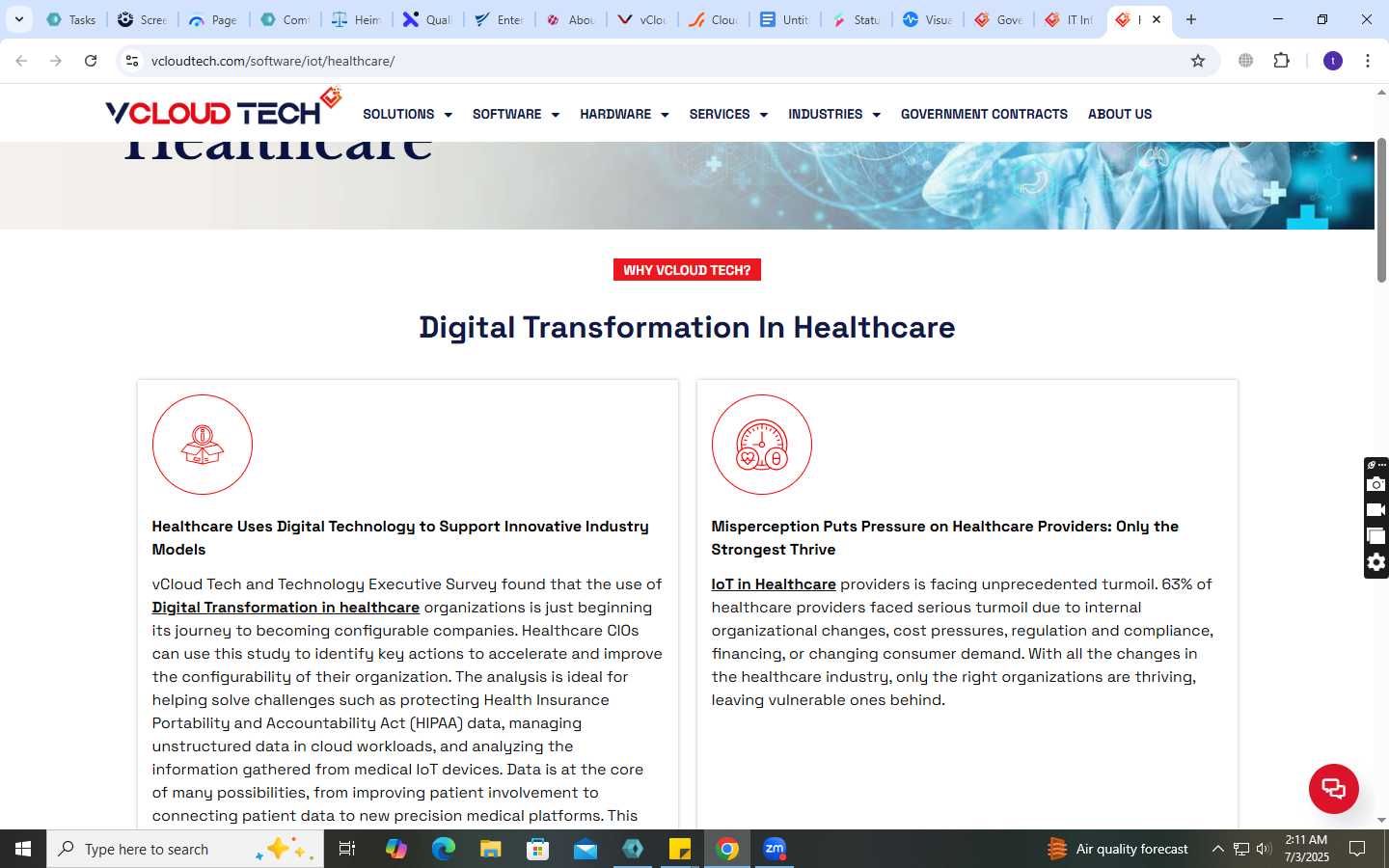Switch to the Visua browser tab

(928, 19)
